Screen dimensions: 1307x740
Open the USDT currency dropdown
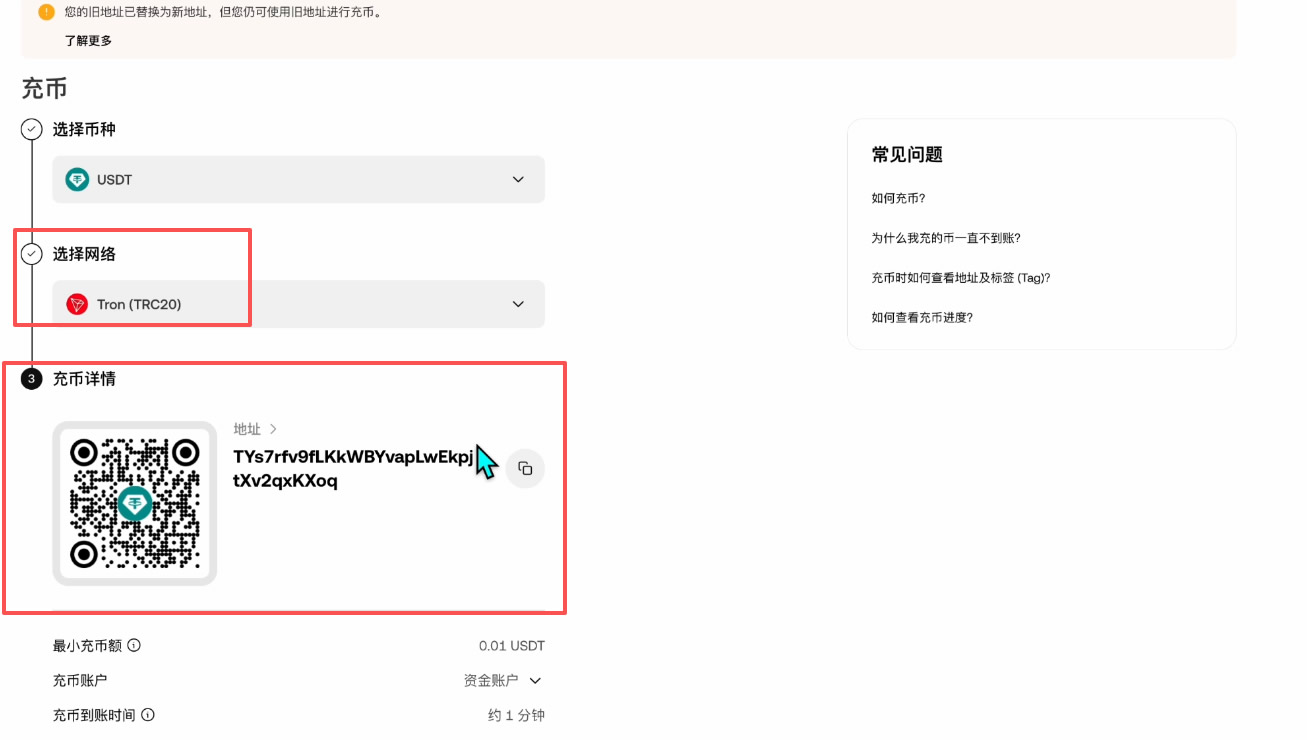[x=518, y=179]
